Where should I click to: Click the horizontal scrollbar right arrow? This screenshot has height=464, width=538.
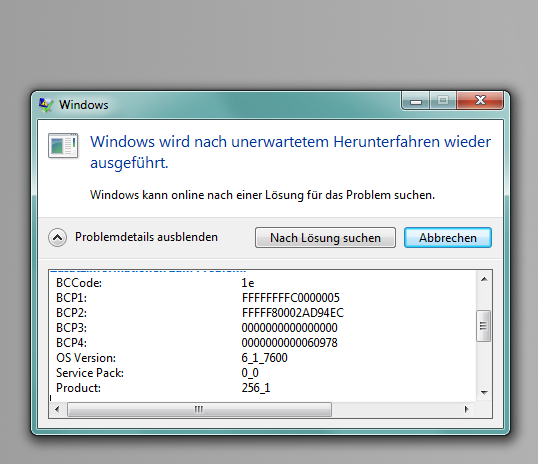tap(466, 409)
